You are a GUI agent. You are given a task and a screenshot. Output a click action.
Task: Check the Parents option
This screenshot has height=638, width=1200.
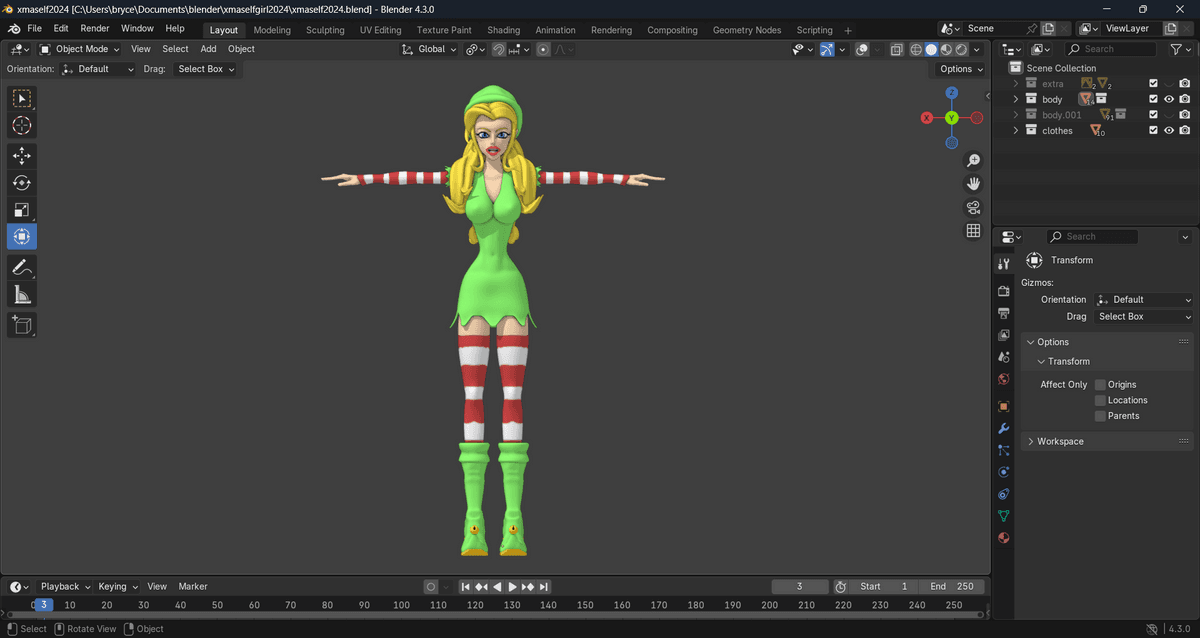[x=1100, y=416]
